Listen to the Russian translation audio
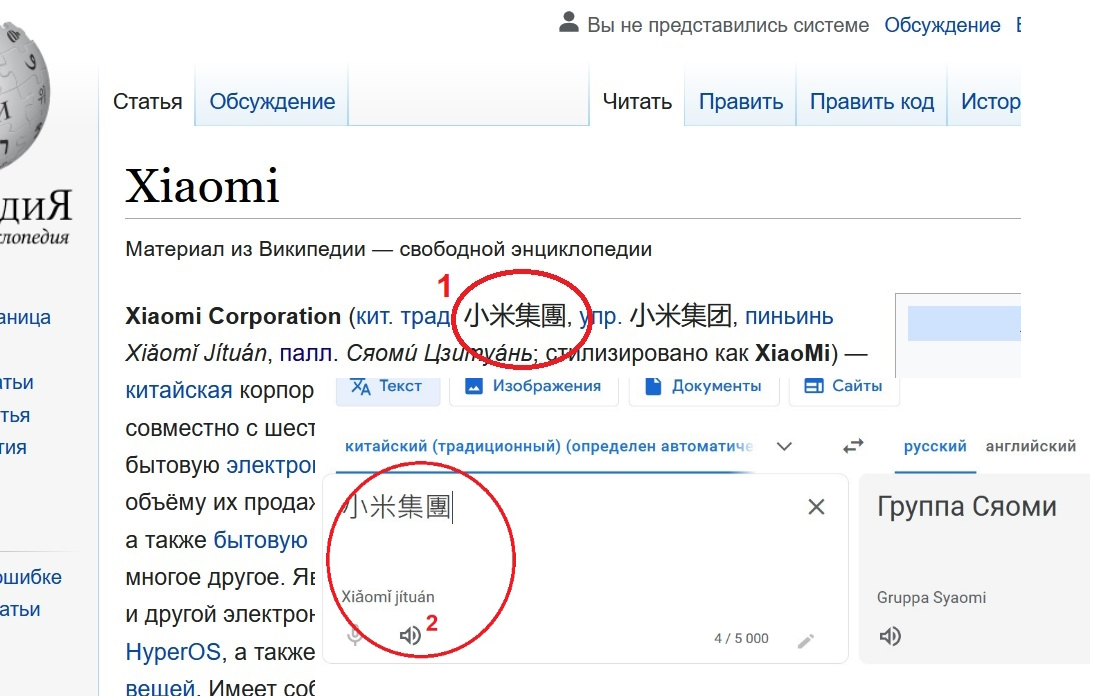1119x696 pixels. pos(890,635)
